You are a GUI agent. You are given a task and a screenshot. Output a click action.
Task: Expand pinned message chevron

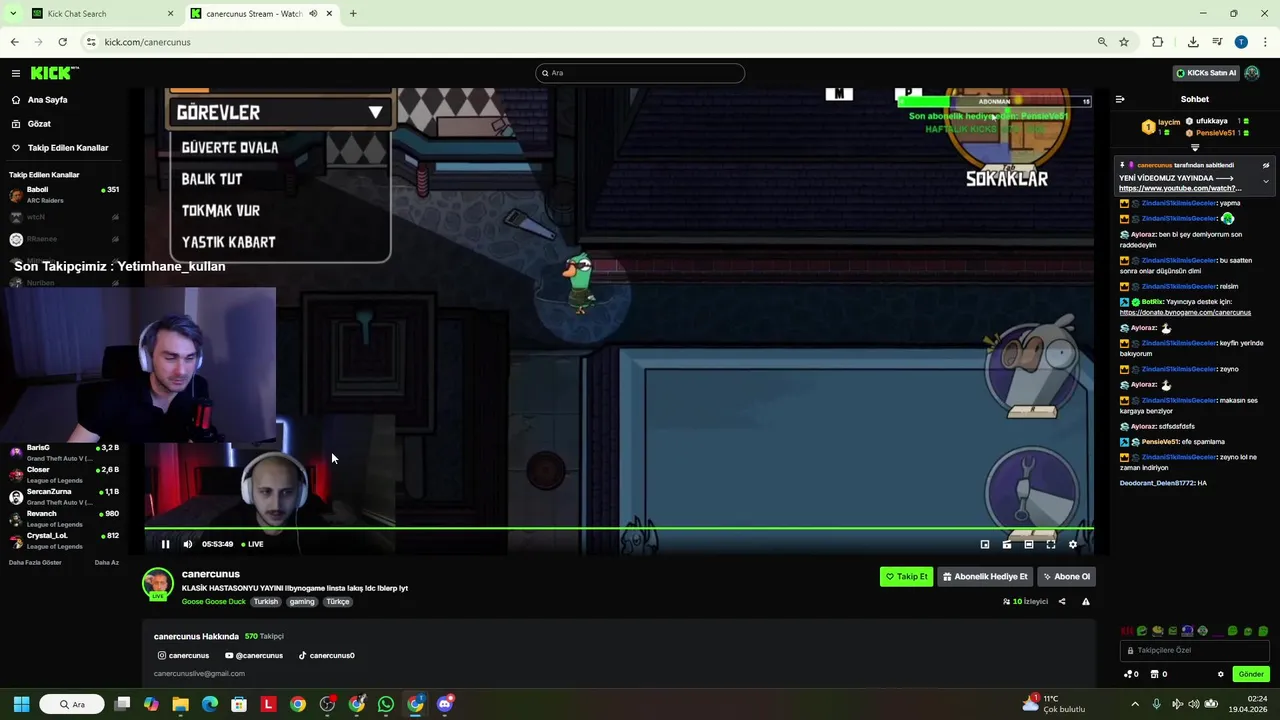pyautogui.click(x=1266, y=181)
